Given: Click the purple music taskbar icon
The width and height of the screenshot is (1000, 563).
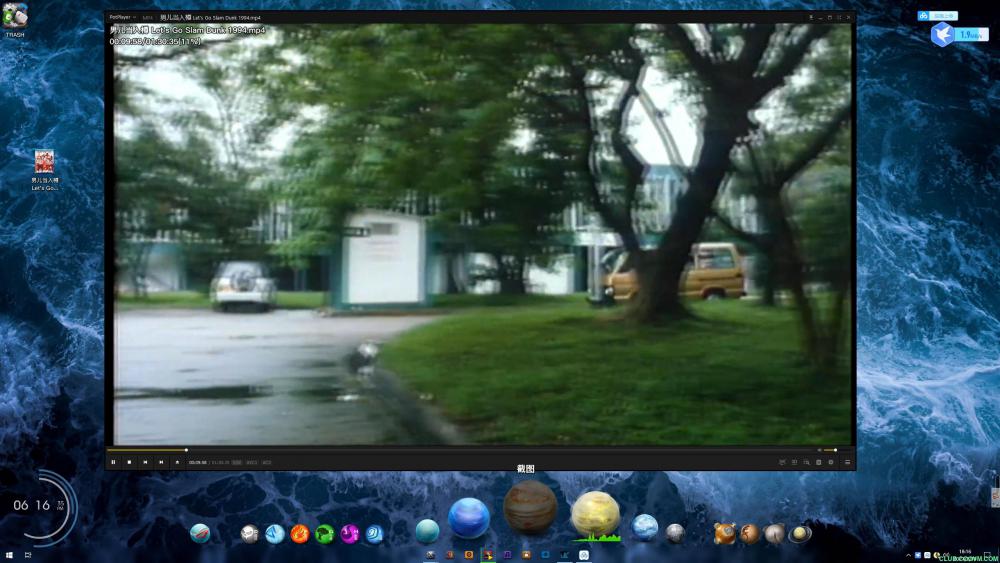Looking at the screenshot, I should click(x=507, y=555).
